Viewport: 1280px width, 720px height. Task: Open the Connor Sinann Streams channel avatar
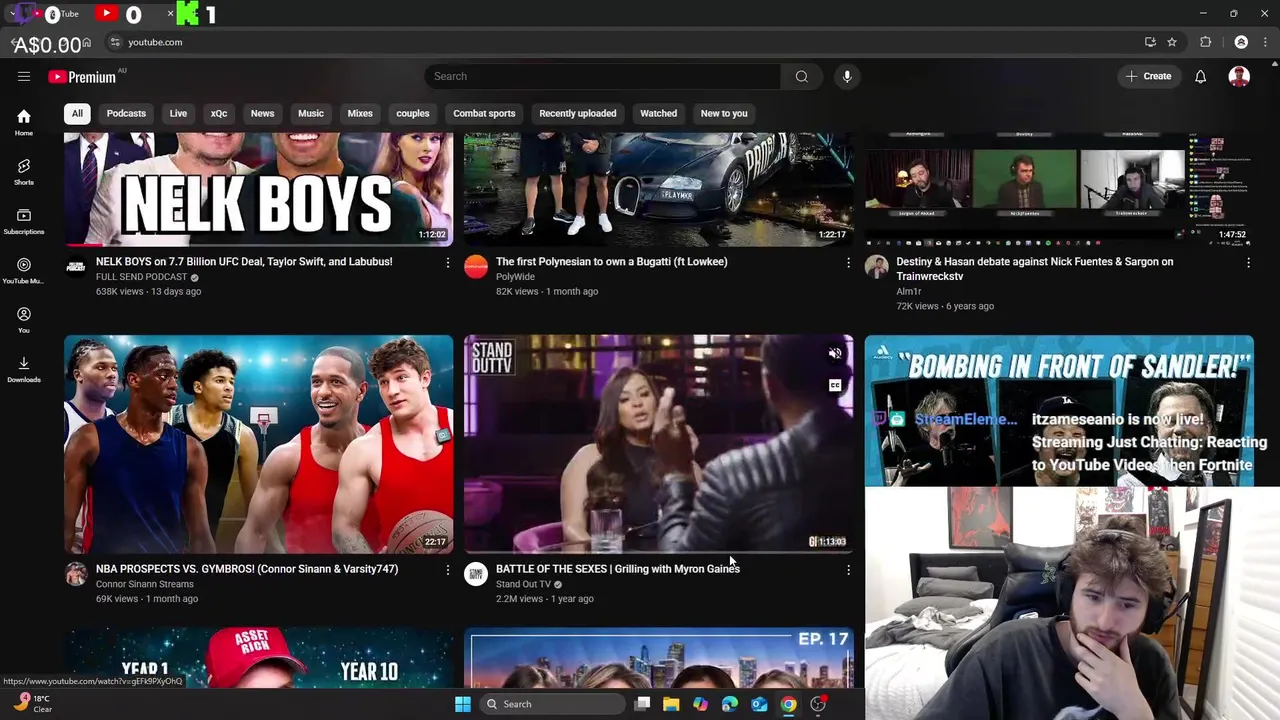76,573
